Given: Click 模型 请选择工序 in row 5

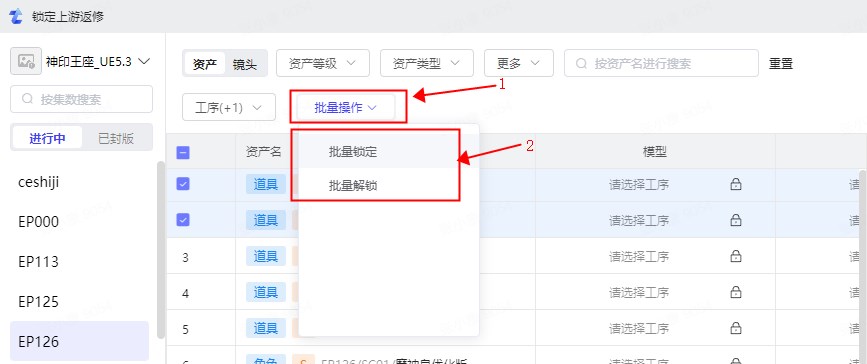Looking at the screenshot, I should (639, 328).
